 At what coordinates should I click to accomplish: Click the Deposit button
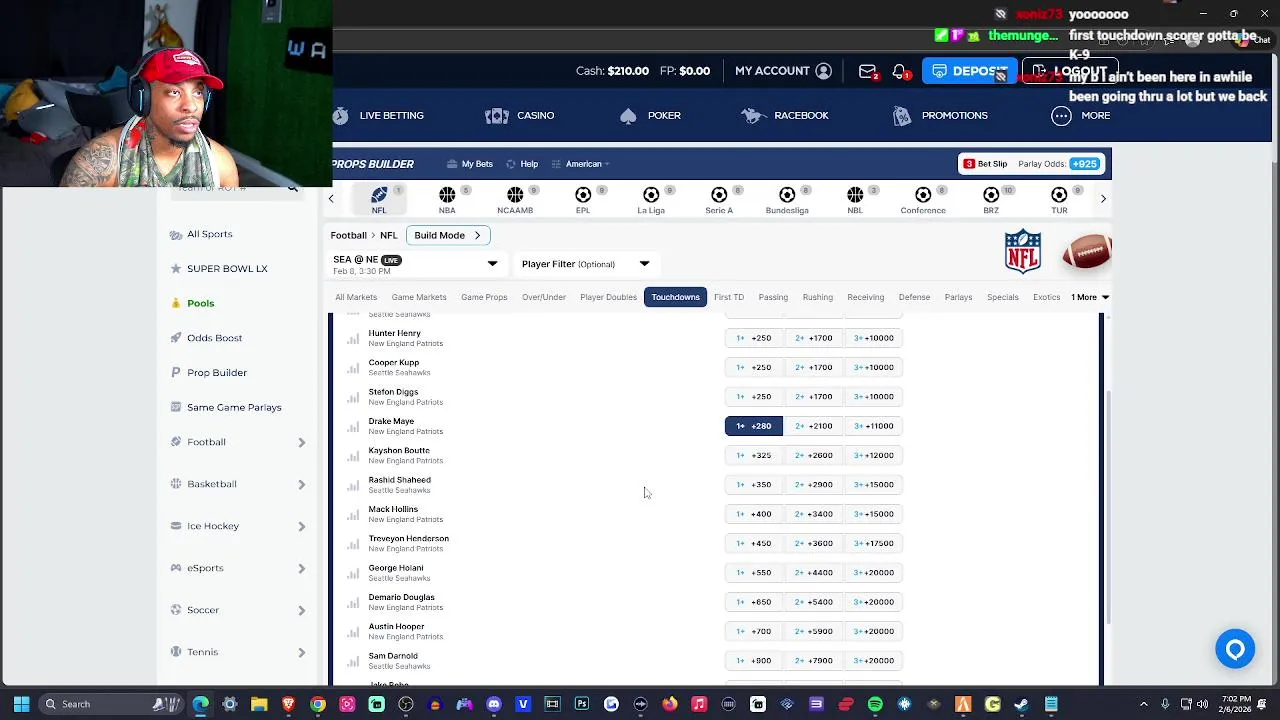click(x=968, y=71)
